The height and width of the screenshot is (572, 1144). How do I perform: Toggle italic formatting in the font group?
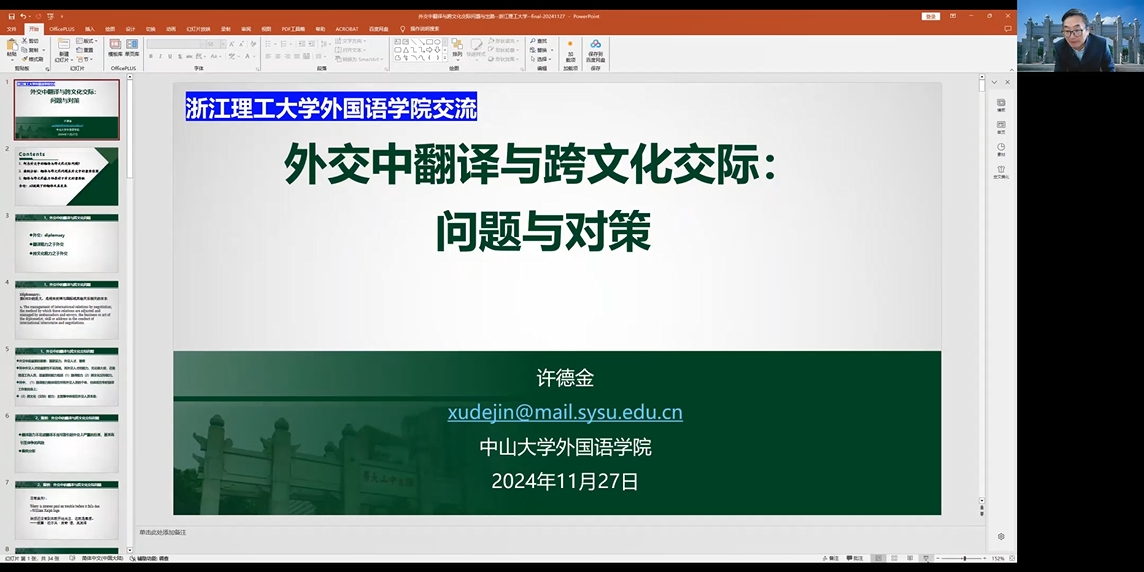(161, 57)
